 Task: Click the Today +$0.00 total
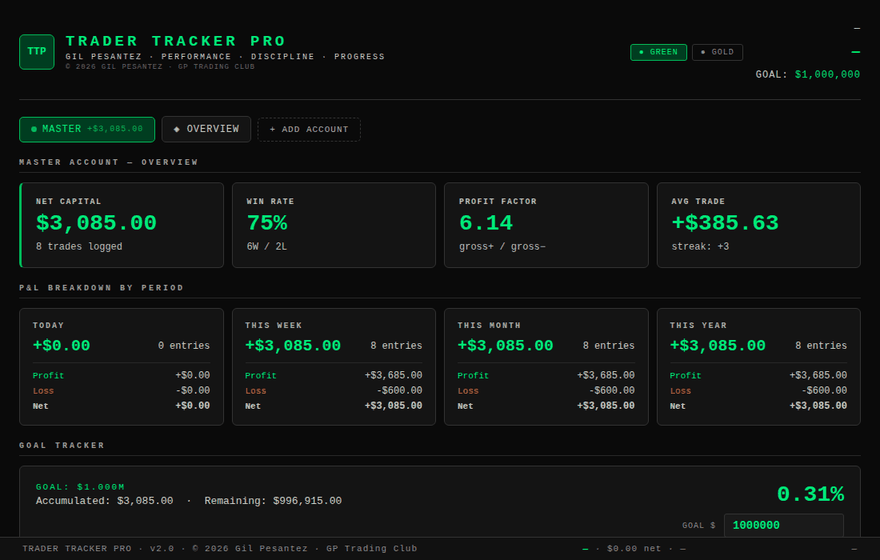point(61,345)
